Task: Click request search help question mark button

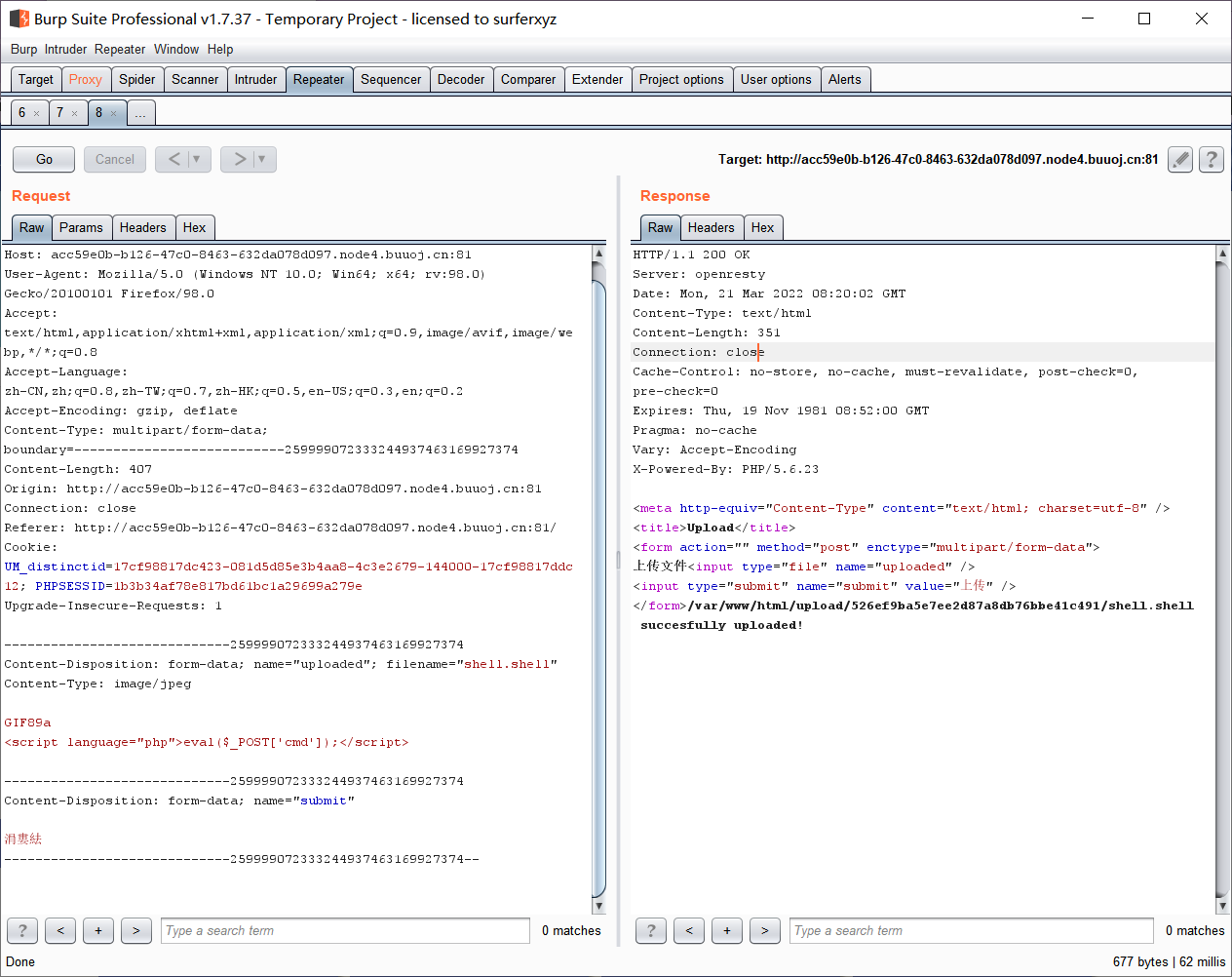Action: [x=22, y=930]
